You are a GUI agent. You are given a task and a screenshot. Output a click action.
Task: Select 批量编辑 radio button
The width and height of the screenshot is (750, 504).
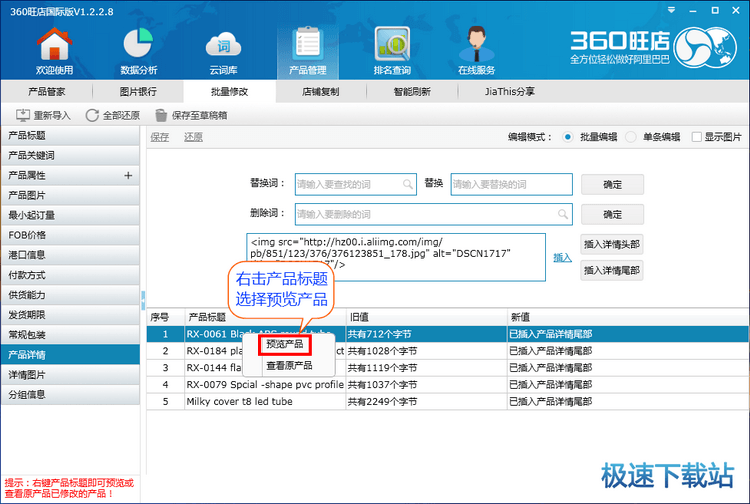(567, 137)
